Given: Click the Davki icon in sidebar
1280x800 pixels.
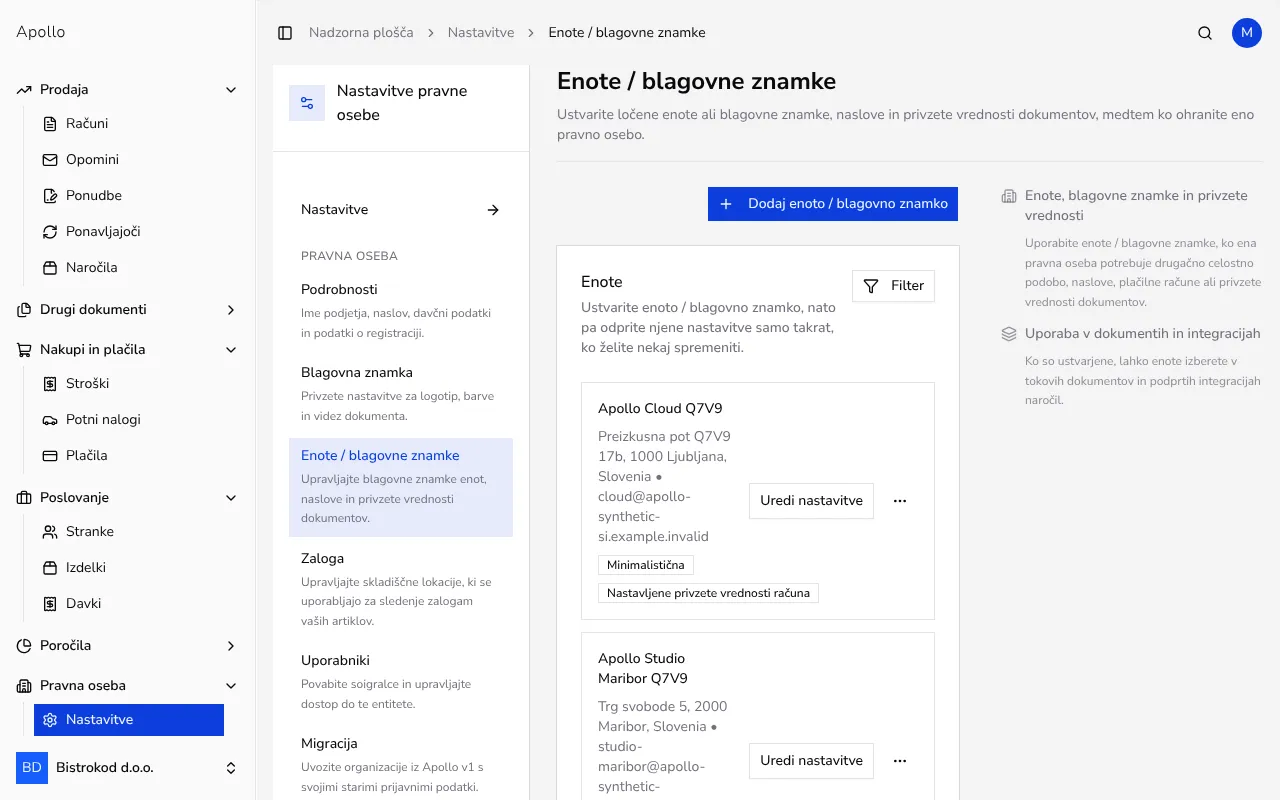Looking at the screenshot, I should (50, 604).
